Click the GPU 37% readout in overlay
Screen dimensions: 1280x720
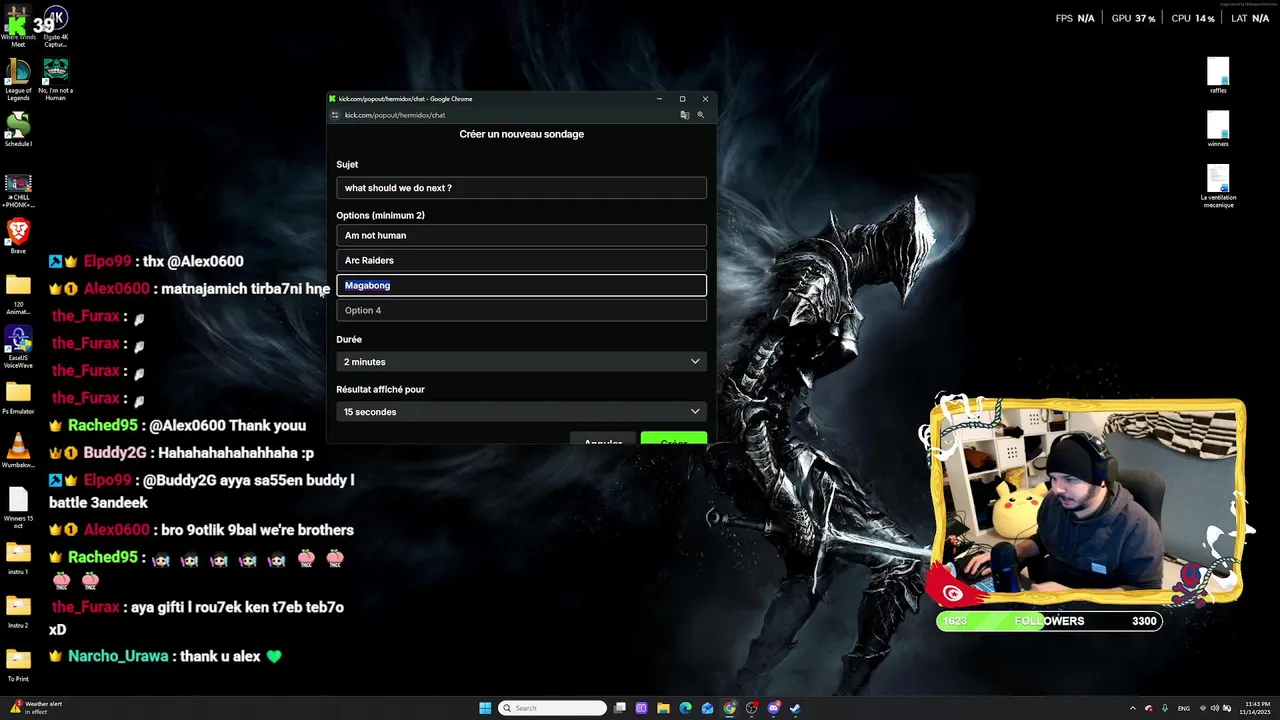click(x=1133, y=18)
